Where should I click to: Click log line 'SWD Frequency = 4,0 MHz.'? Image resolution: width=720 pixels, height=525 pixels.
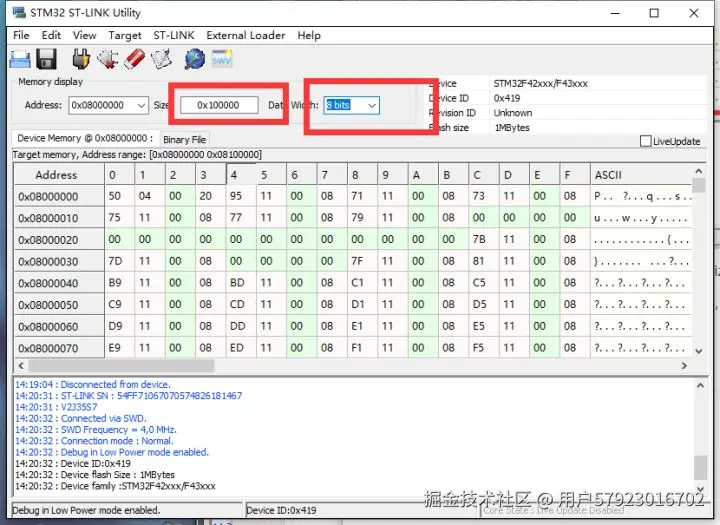pos(96,430)
